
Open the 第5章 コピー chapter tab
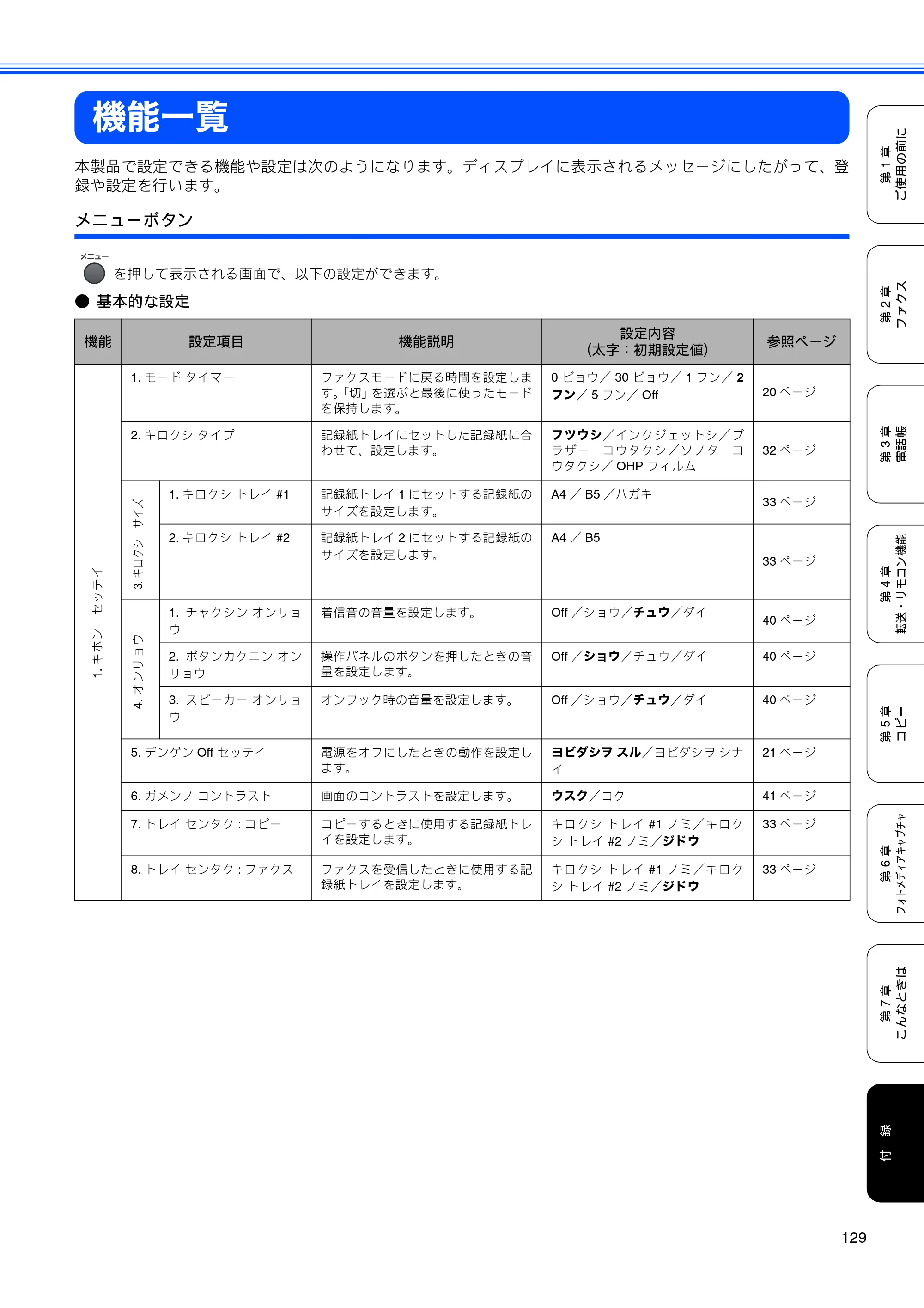(895, 724)
